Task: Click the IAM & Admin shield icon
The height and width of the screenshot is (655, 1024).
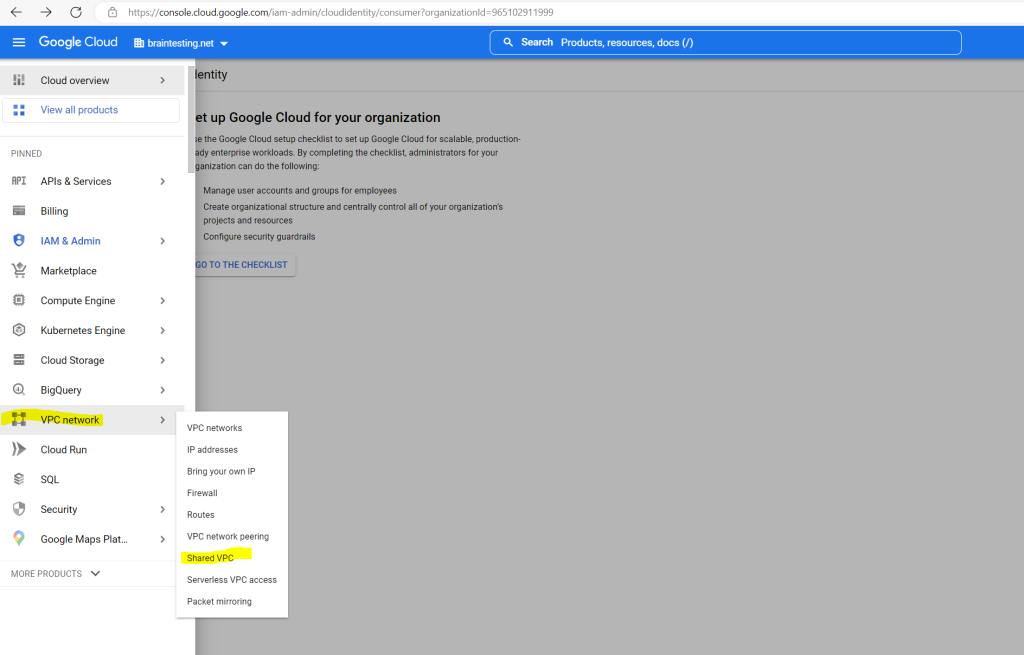Action: point(19,240)
